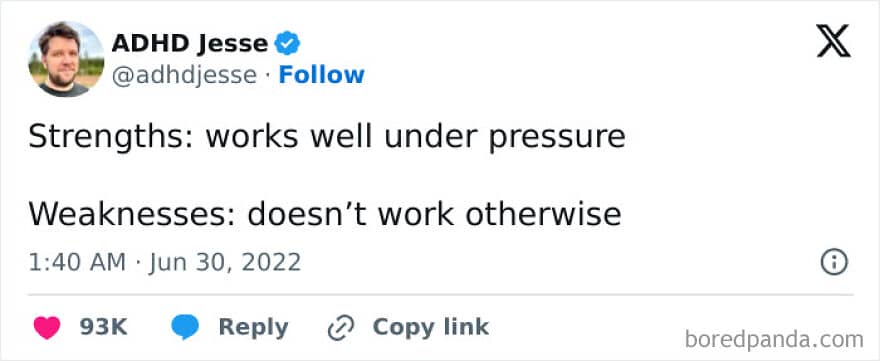This screenshot has height=361, width=880.
Task: Visit the @adhdjesse handle
Action: click(184, 75)
